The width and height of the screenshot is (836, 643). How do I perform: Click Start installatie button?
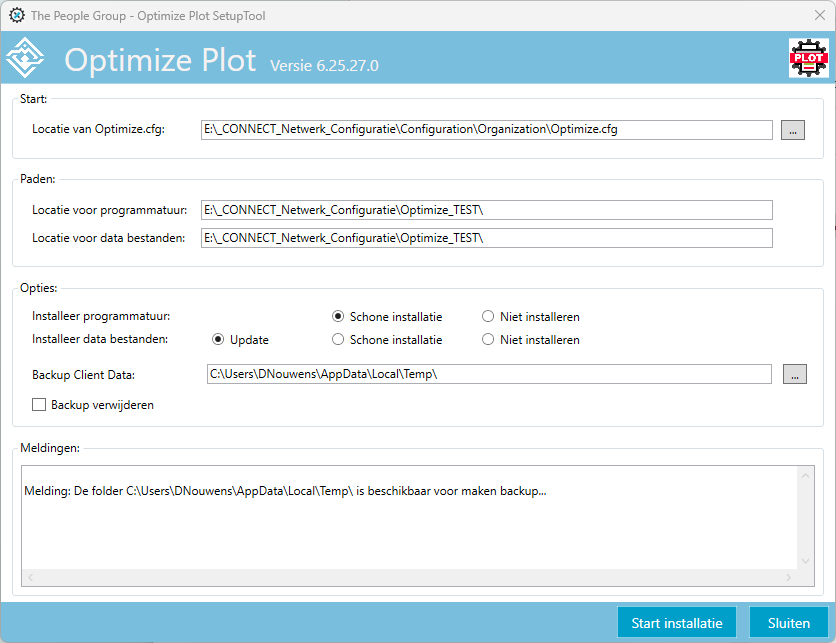pos(677,623)
